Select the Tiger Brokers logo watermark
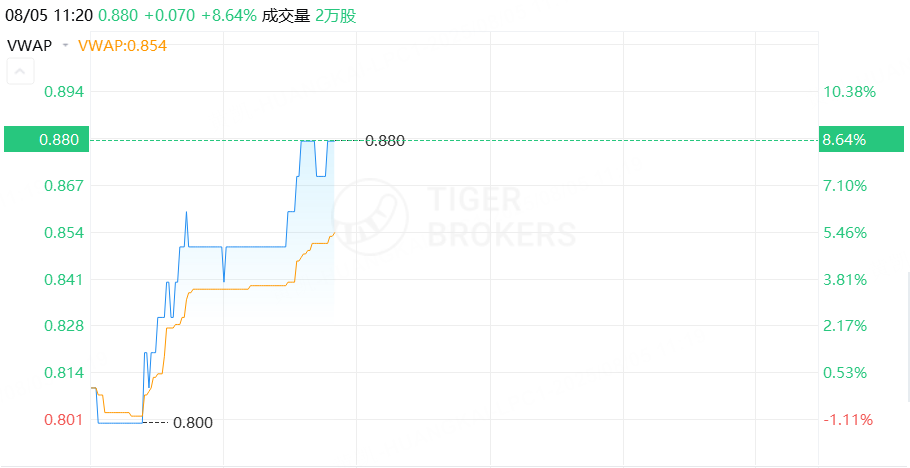910x468 pixels. click(454, 217)
